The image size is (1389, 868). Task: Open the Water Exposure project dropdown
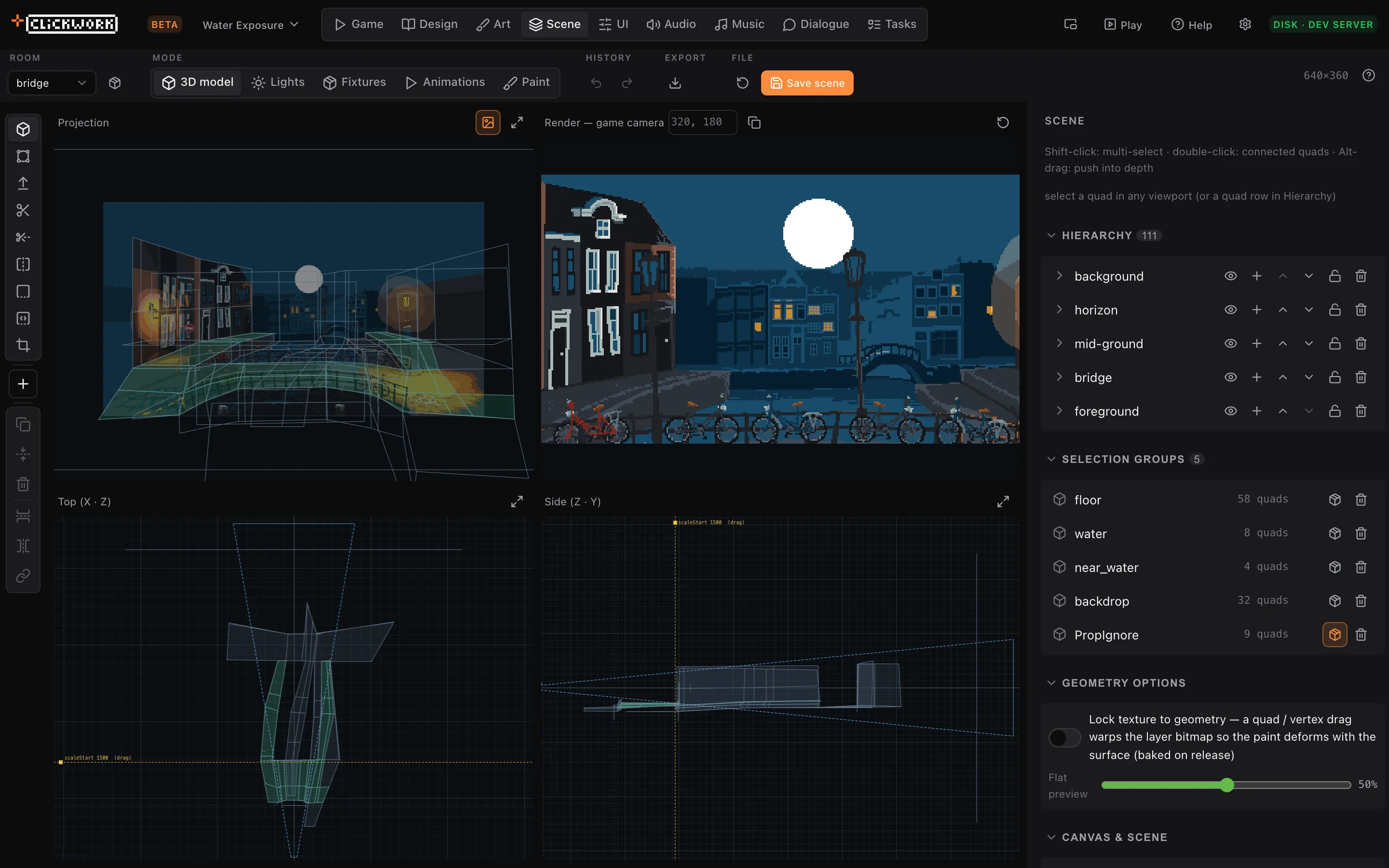[250, 25]
